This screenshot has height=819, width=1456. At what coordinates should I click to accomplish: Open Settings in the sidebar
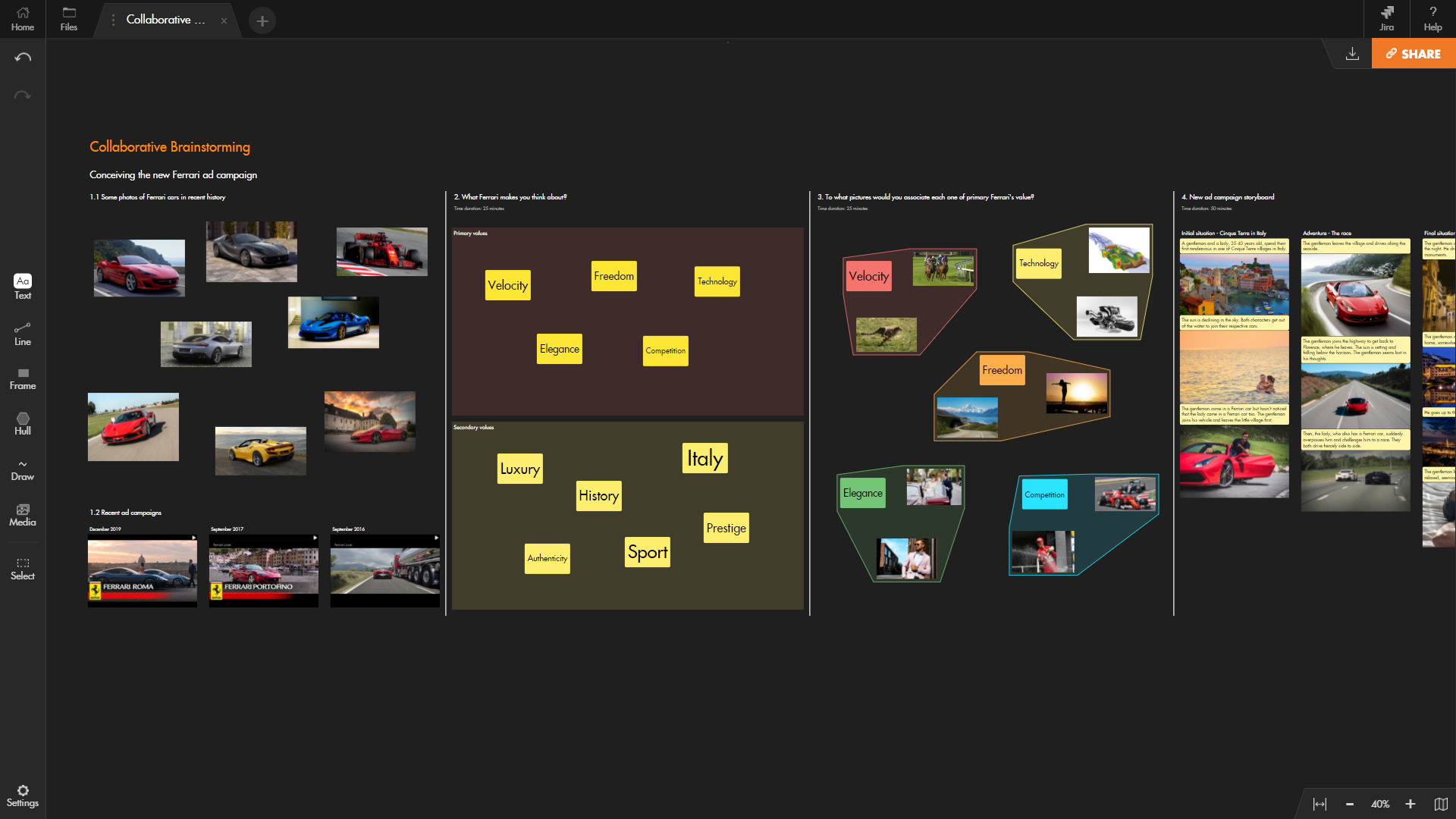pyautogui.click(x=23, y=795)
